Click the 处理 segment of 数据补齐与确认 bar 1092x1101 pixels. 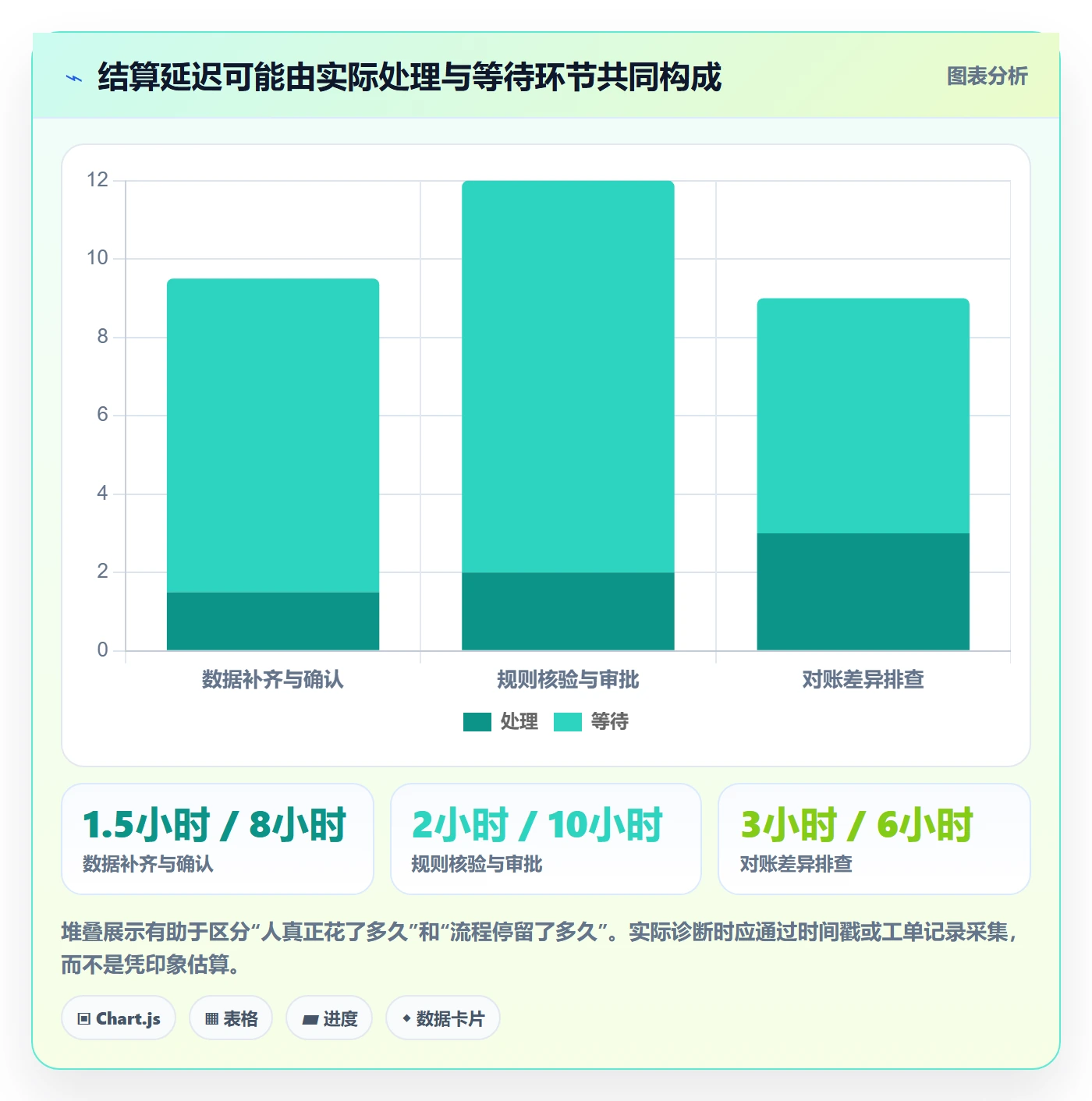(273, 621)
